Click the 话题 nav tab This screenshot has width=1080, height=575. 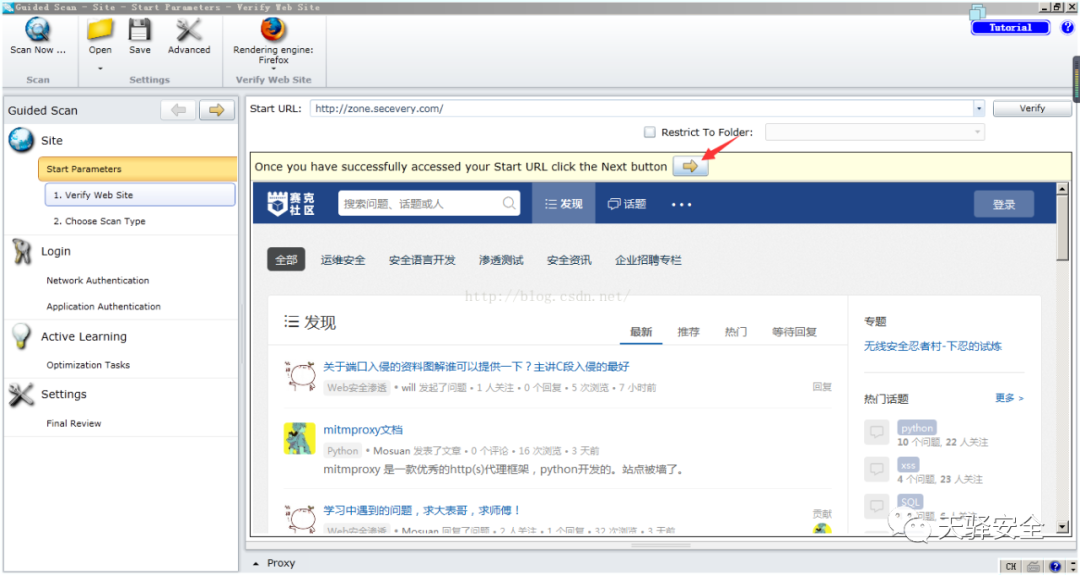627,204
